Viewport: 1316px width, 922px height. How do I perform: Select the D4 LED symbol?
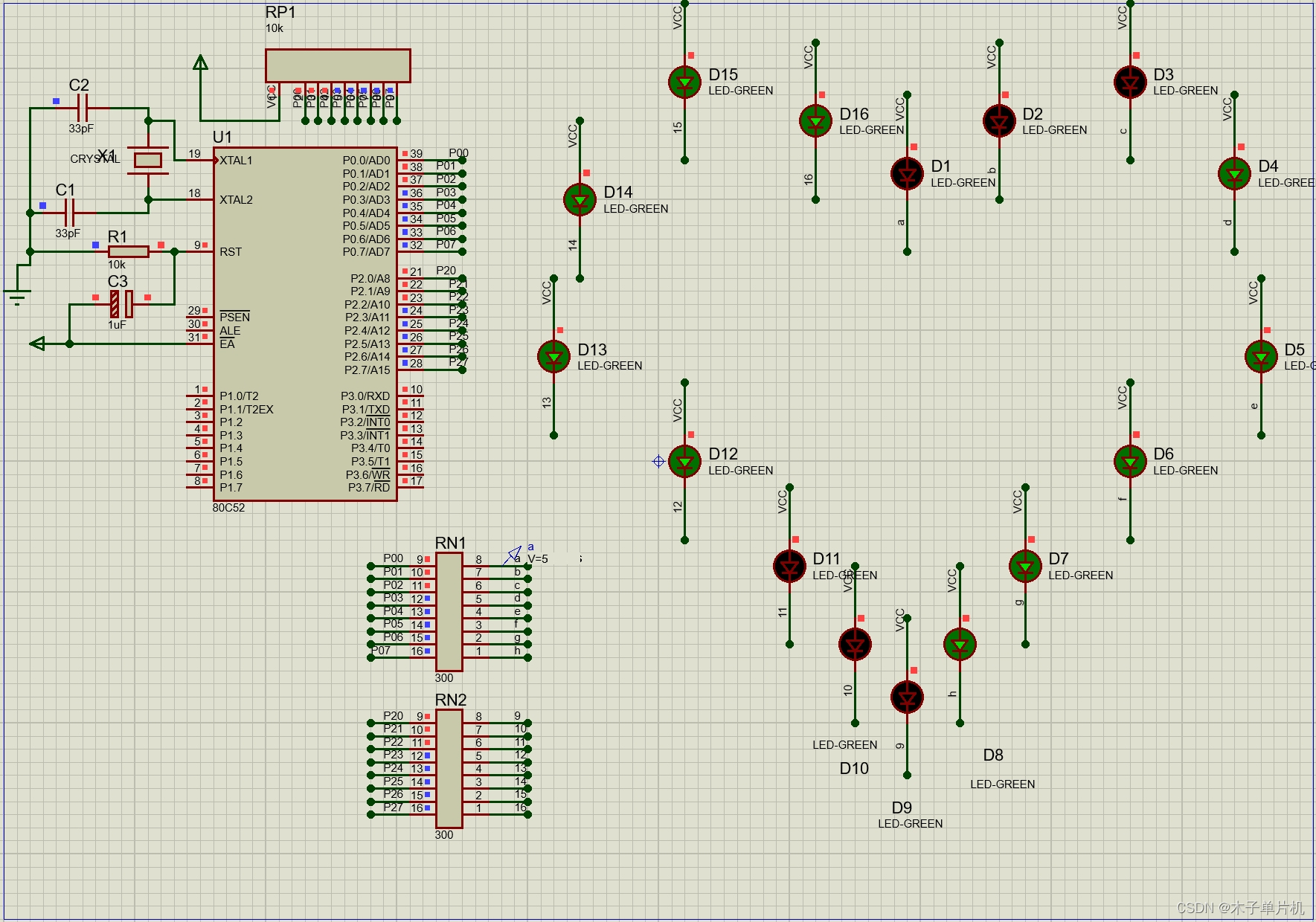pos(1234,174)
